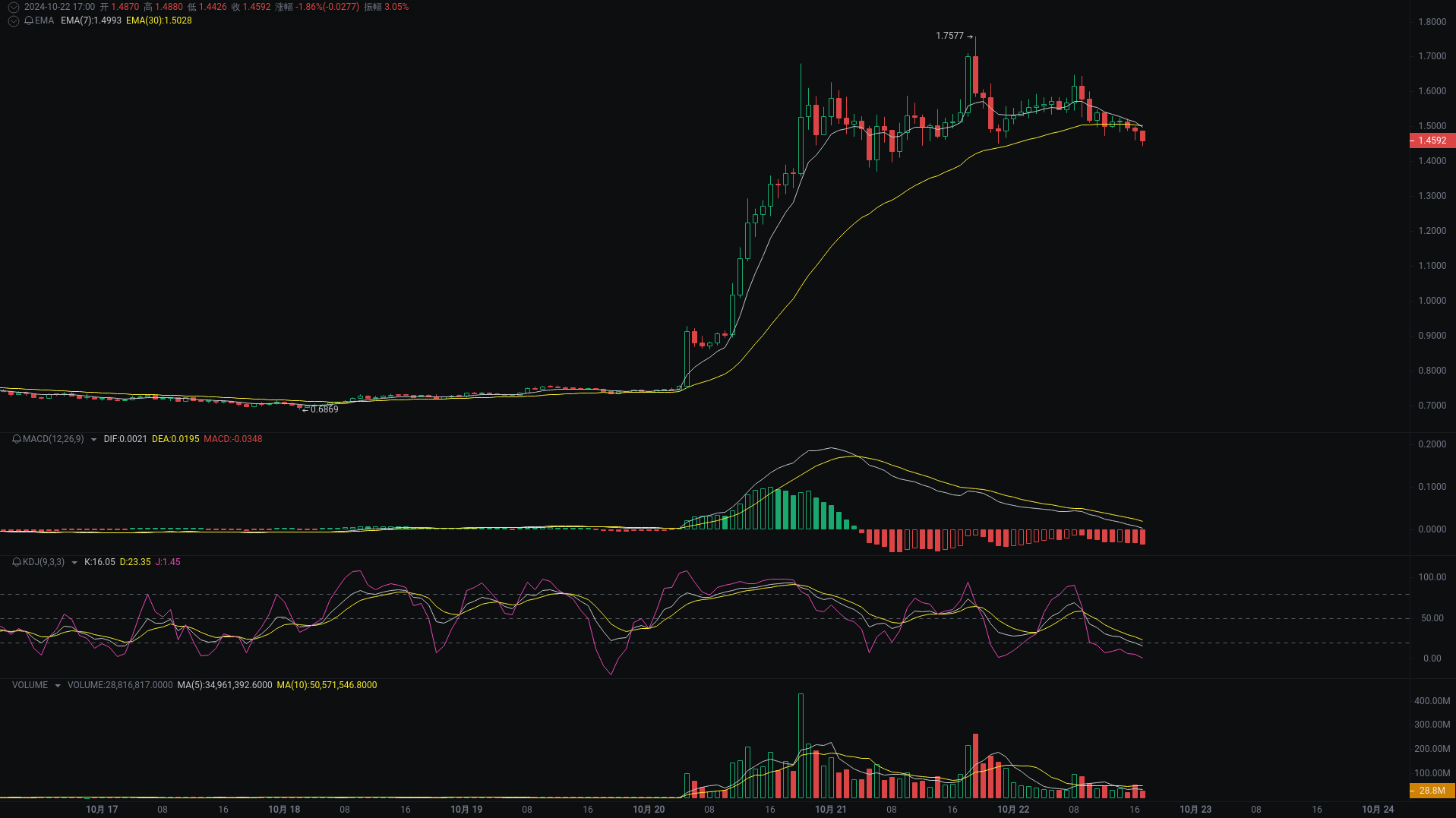The width and height of the screenshot is (1456, 818).
Task: Click the yellow MA(10) volume legend
Action: (327, 684)
